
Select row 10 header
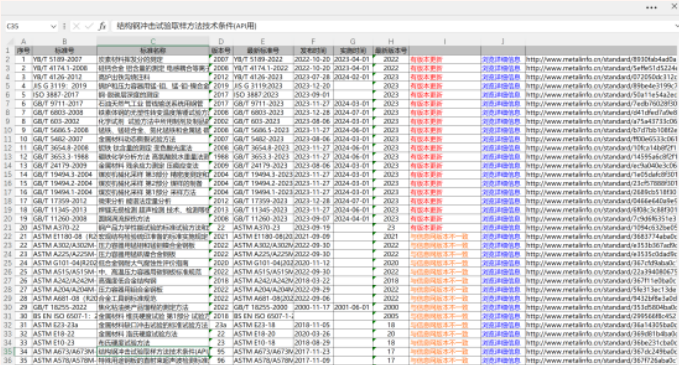pos(7,130)
